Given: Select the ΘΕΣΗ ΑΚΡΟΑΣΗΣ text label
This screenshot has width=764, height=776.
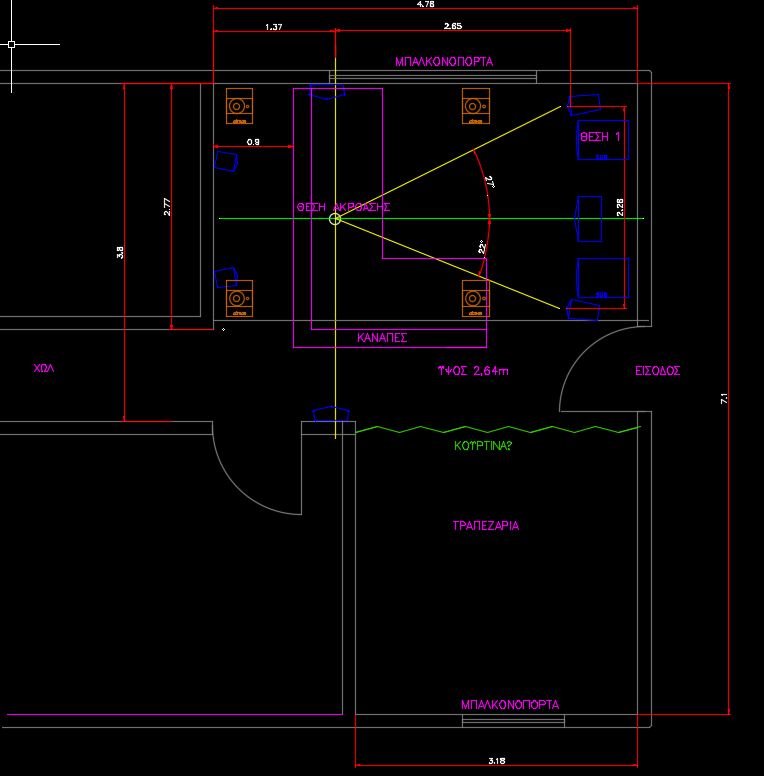Looking at the screenshot, I should (x=343, y=207).
